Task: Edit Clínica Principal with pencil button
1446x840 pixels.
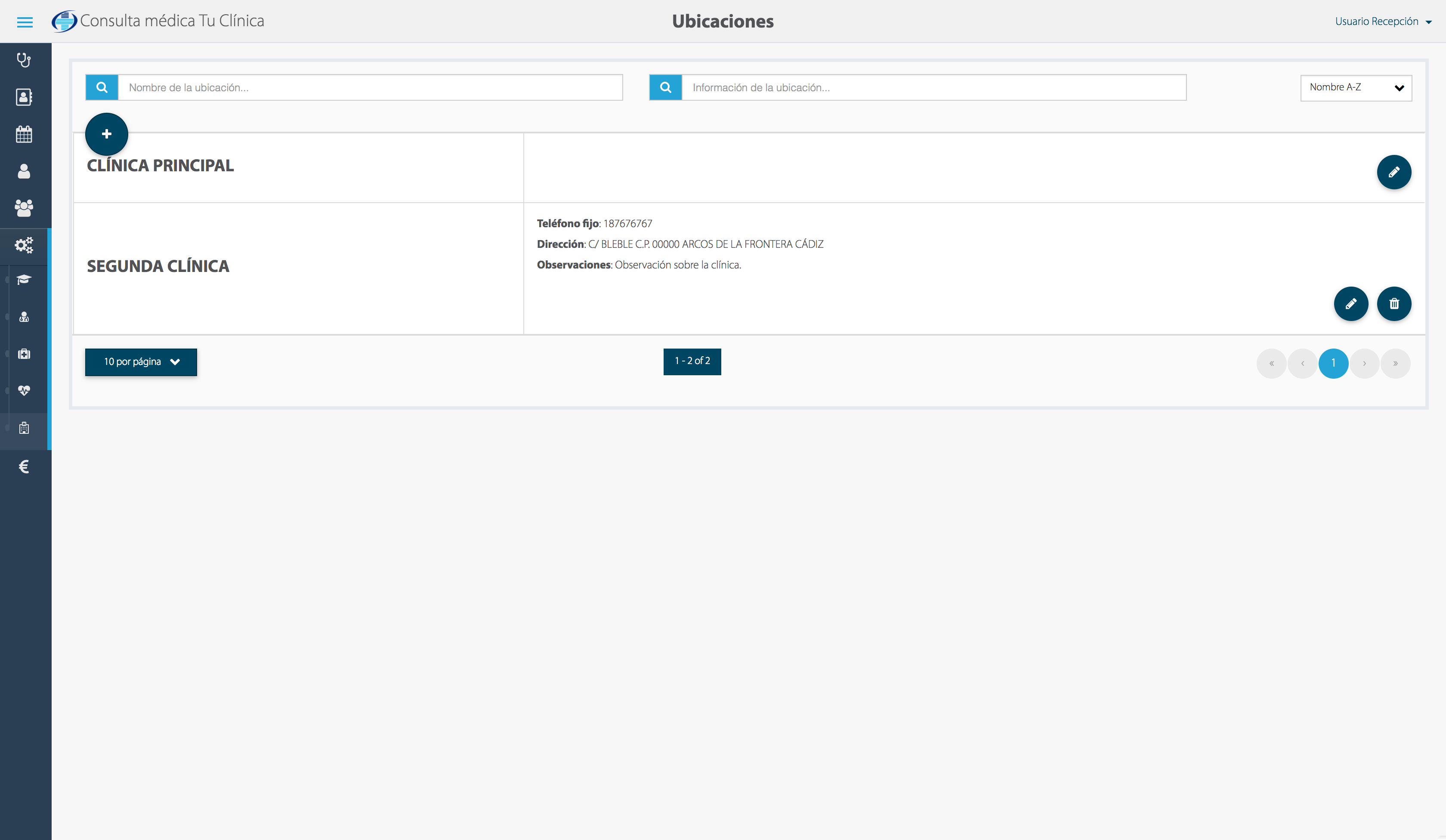Action: (1394, 172)
